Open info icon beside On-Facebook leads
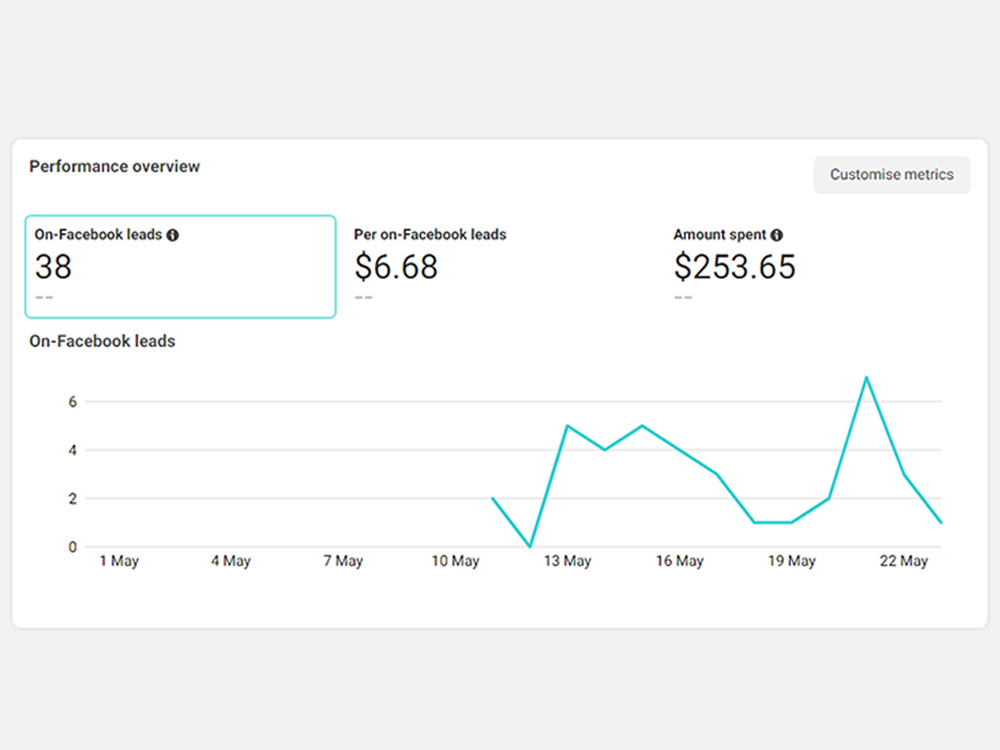 tap(173, 235)
